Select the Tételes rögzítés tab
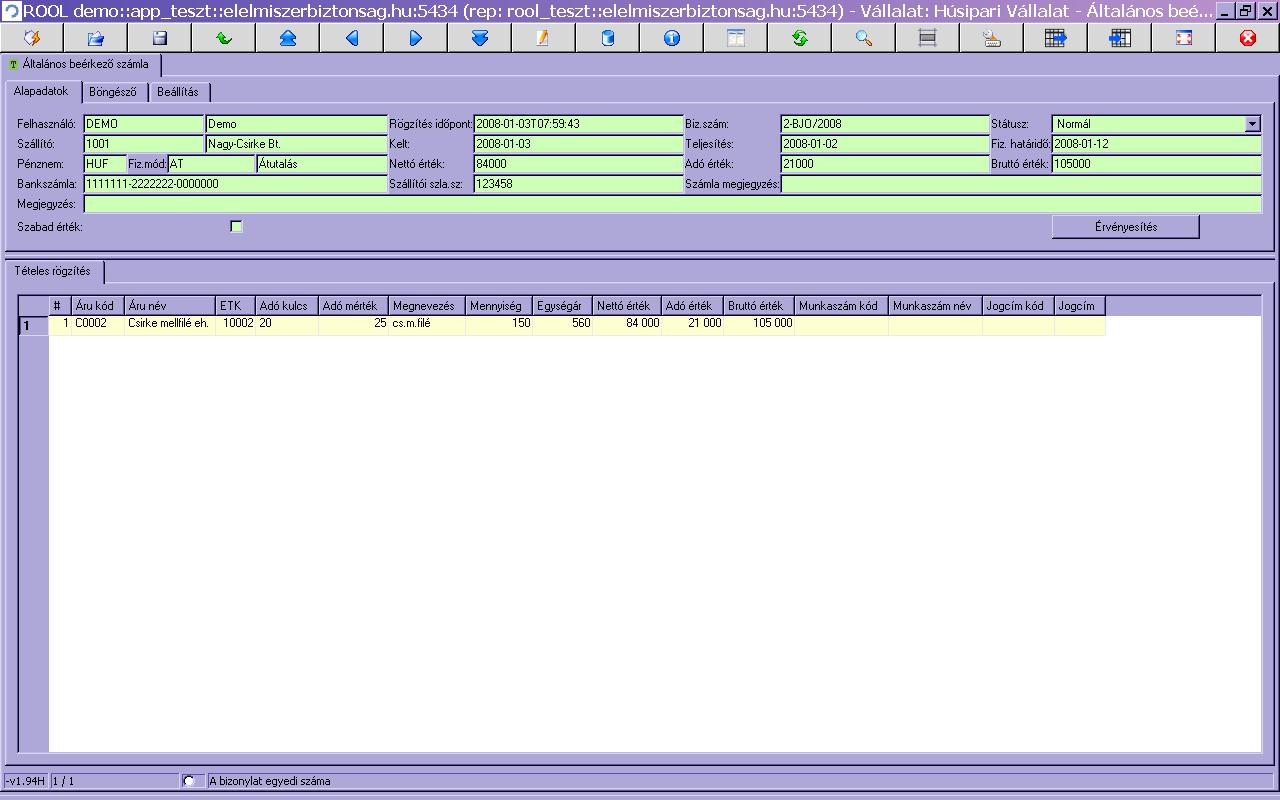The width and height of the screenshot is (1280, 800). [x=53, y=271]
